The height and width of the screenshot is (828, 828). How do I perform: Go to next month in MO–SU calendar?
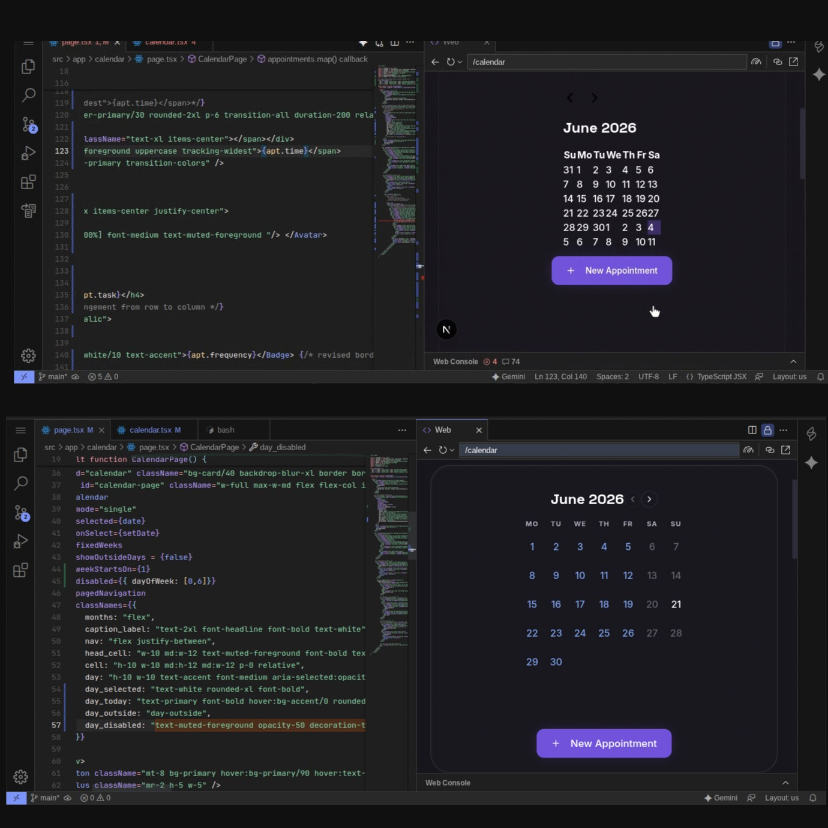(x=650, y=499)
